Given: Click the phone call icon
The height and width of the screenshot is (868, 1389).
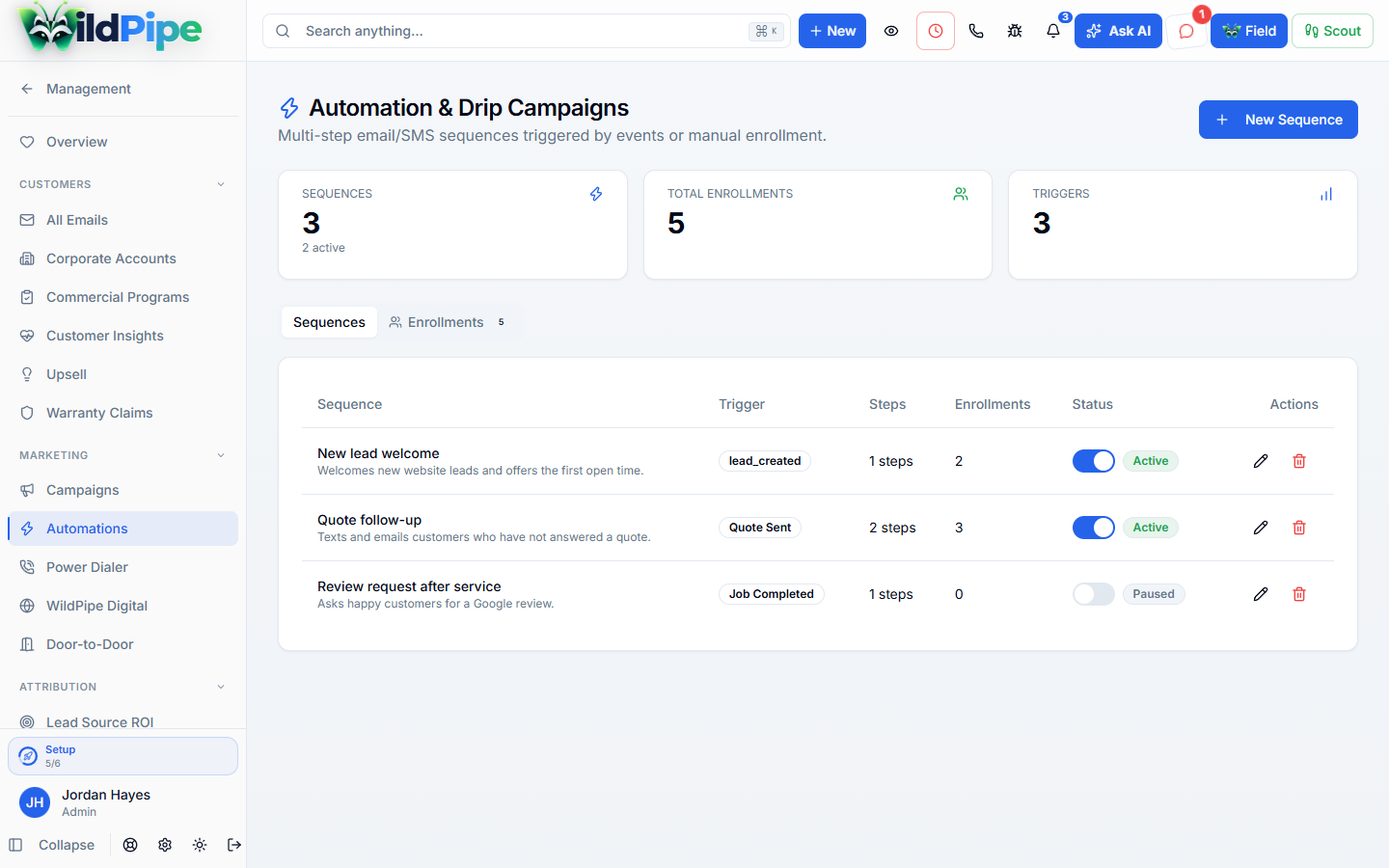Looking at the screenshot, I should (x=976, y=31).
